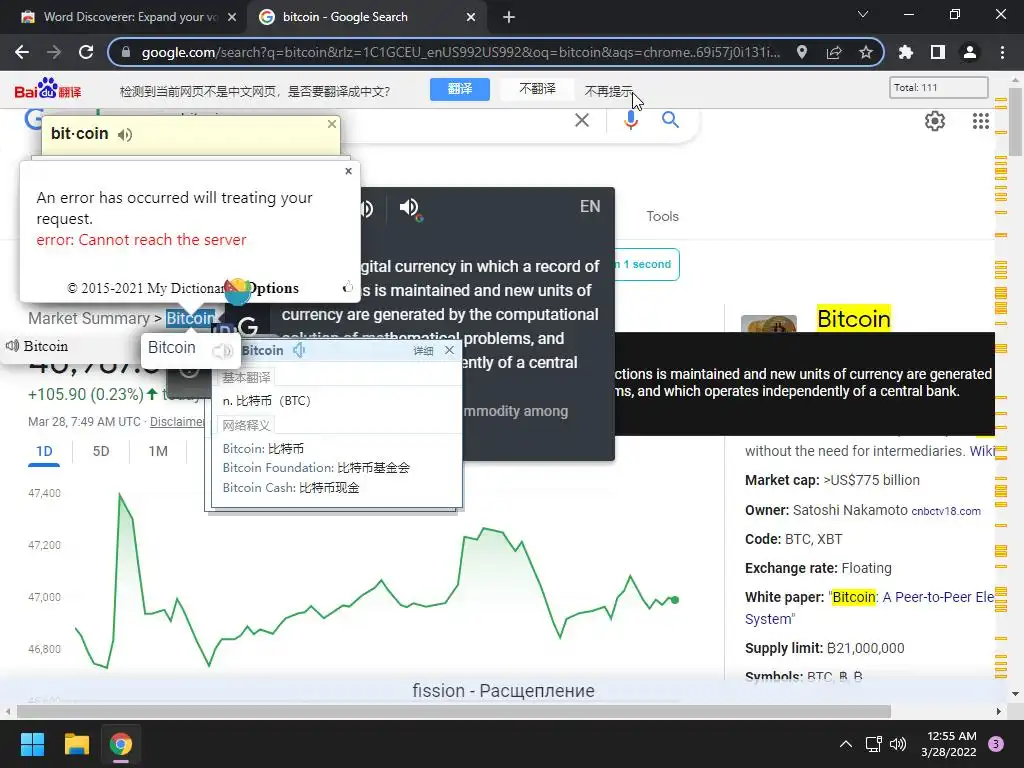Select the 1M chart range tab
The image size is (1024, 768).
tap(158, 451)
